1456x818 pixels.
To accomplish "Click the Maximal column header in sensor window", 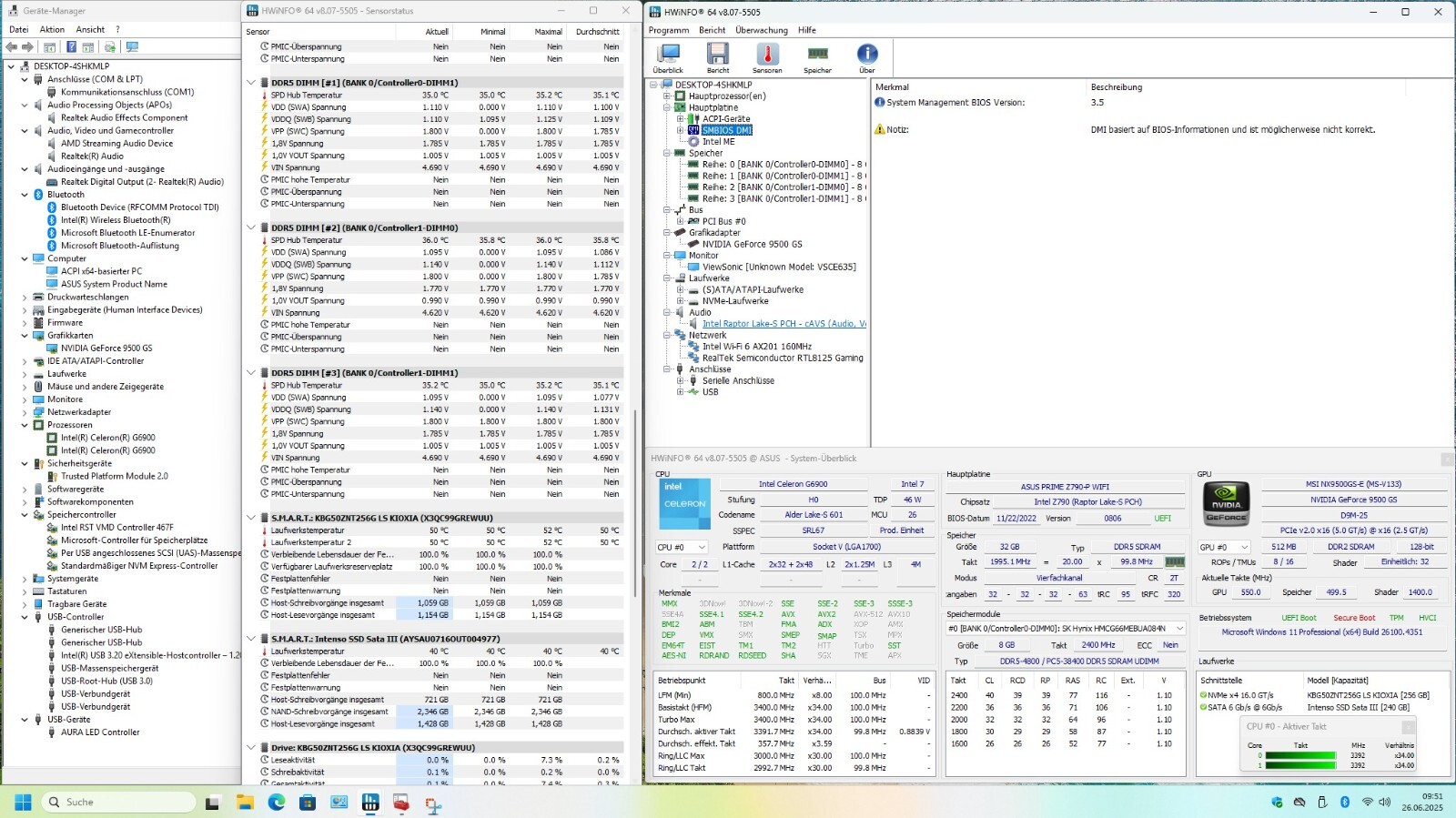I will 548,32.
